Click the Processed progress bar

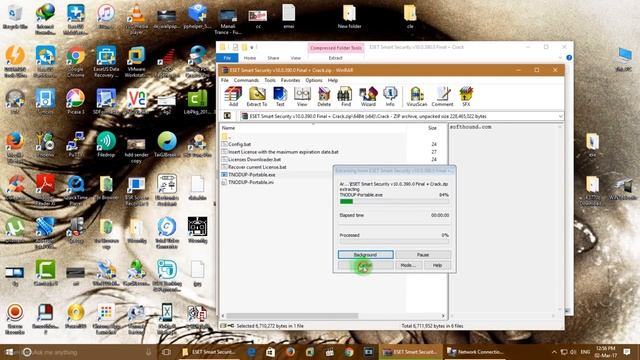click(394, 242)
